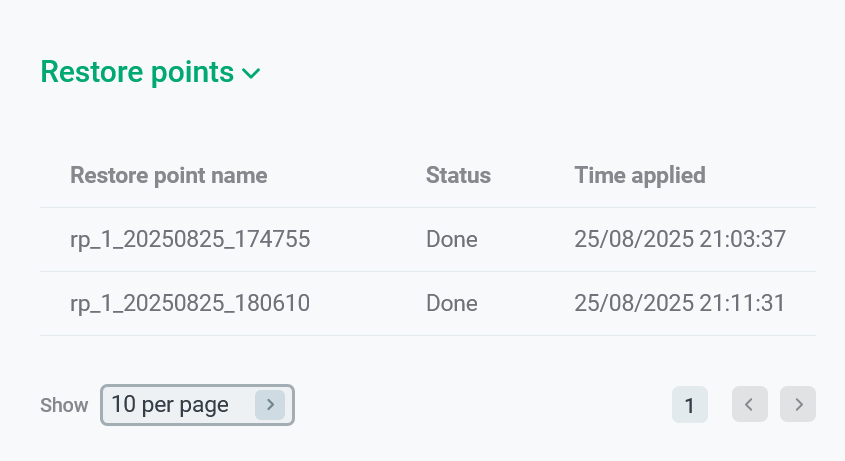Go to the previous page arrow

[x=749, y=404]
